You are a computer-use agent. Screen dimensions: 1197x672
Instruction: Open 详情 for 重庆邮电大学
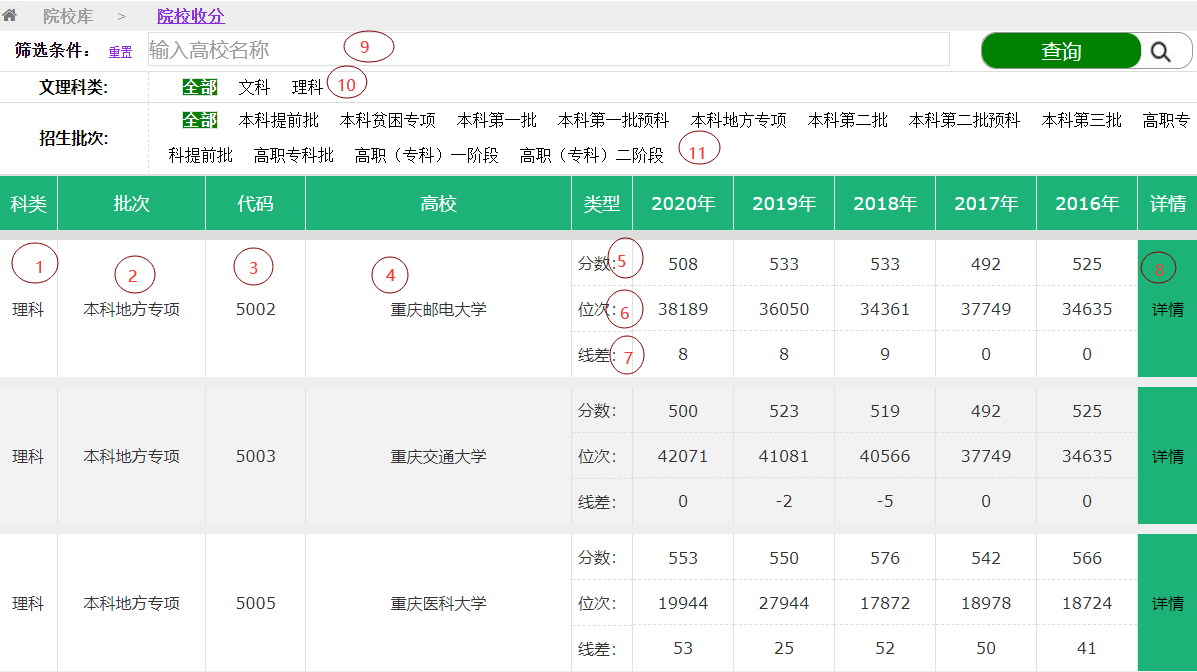coord(1167,309)
